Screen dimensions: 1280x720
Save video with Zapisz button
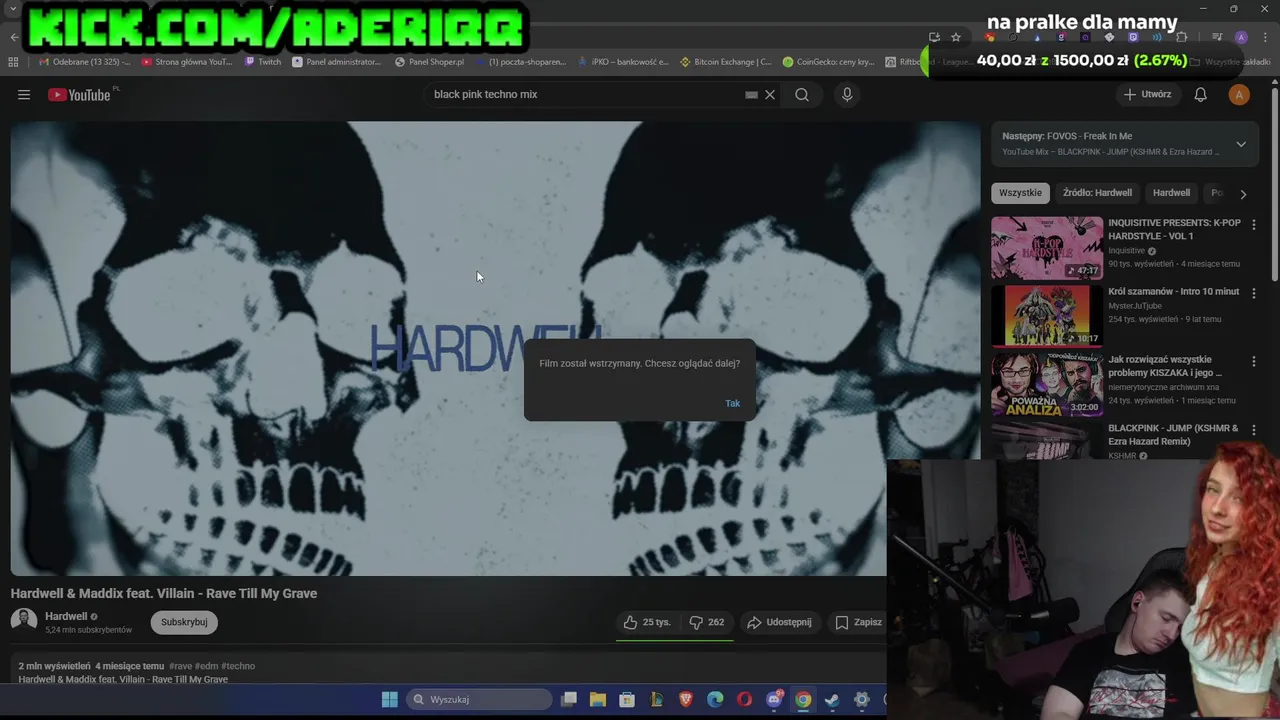[x=859, y=622]
